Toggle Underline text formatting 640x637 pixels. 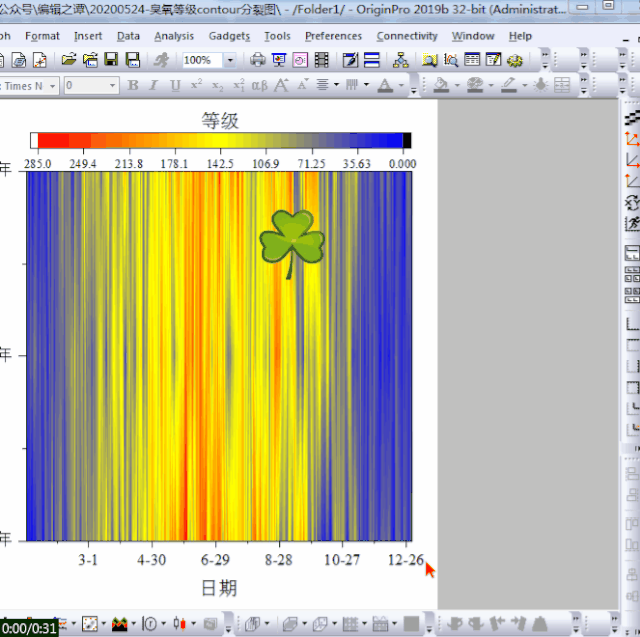(175, 85)
